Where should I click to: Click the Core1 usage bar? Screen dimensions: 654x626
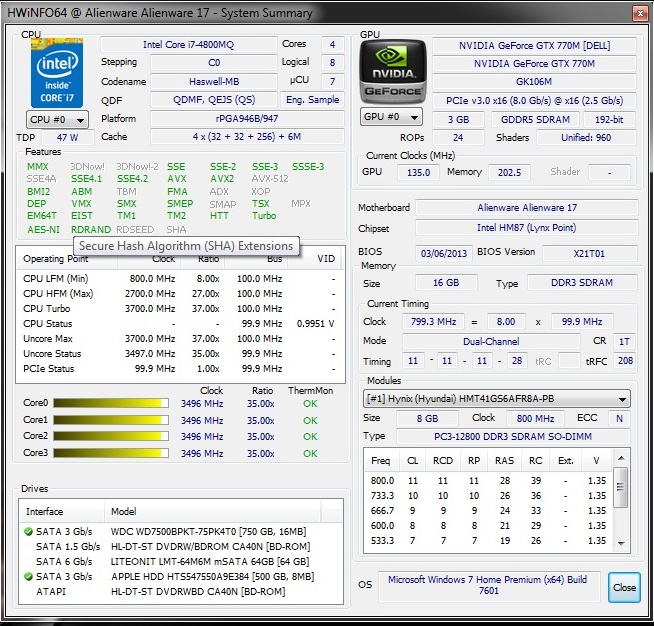[111, 420]
